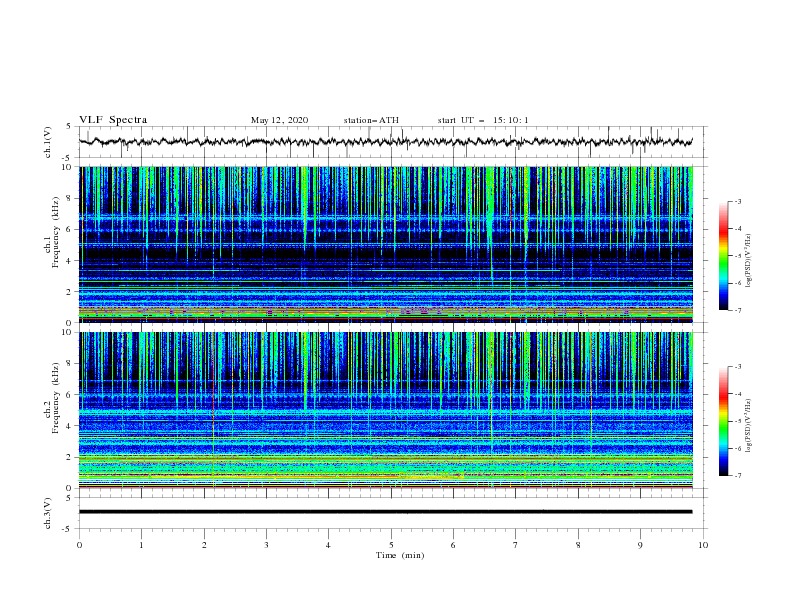Click the time axis tick label "3"
Image resolution: width=792 pixels, height=612 pixels.
(266, 545)
